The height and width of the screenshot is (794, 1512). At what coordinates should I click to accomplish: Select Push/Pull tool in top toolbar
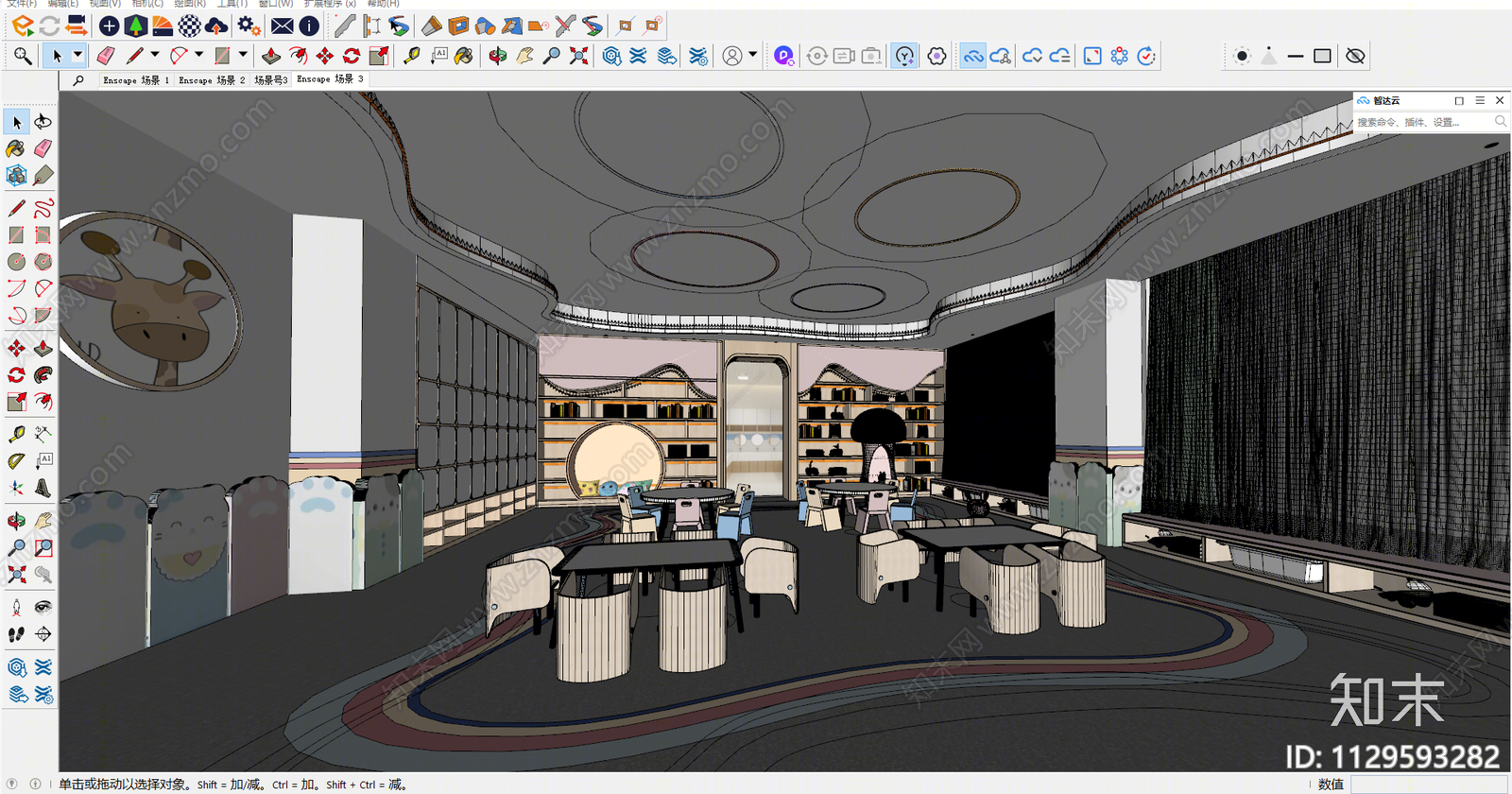271,56
